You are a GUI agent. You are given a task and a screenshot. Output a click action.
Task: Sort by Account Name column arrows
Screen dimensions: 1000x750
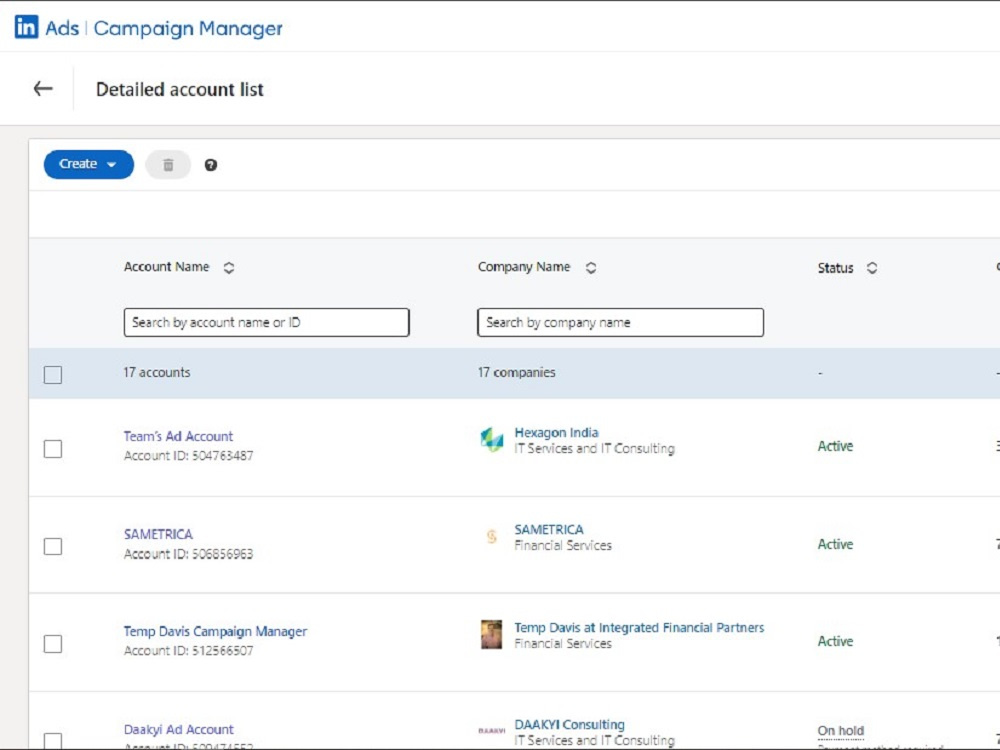click(x=229, y=268)
